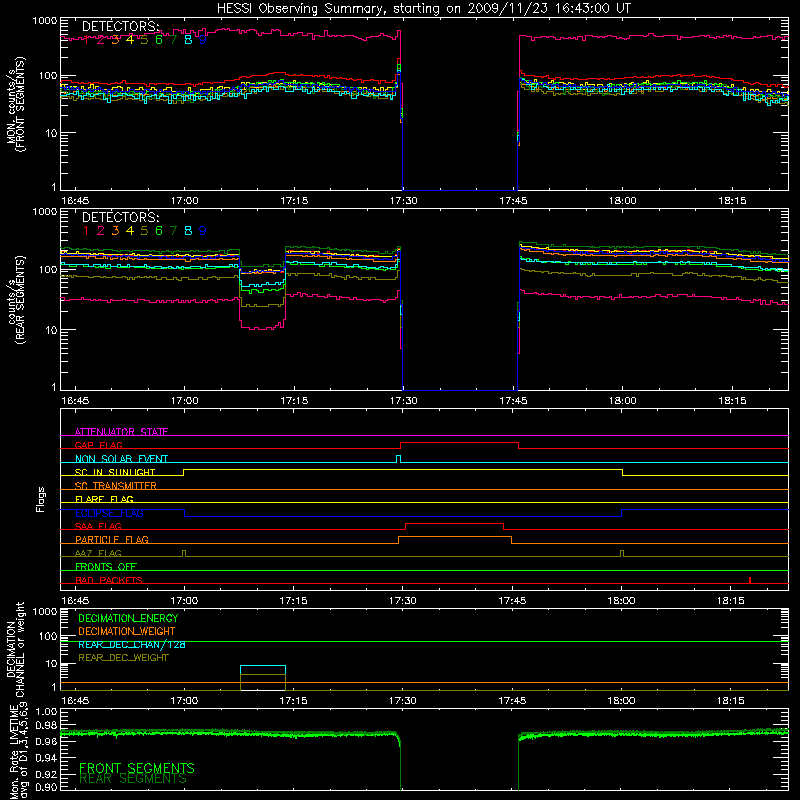Click the DETECTORS label in the rear segments plot

120,217
